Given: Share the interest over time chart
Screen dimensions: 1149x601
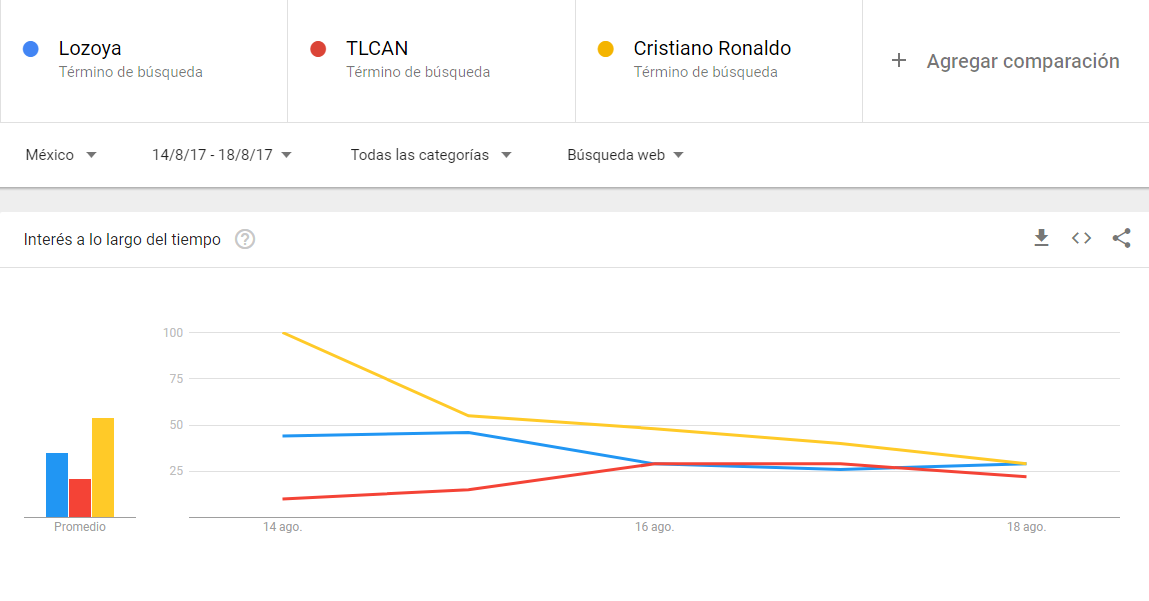Looking at the screenshot, I should point(1121,237).
